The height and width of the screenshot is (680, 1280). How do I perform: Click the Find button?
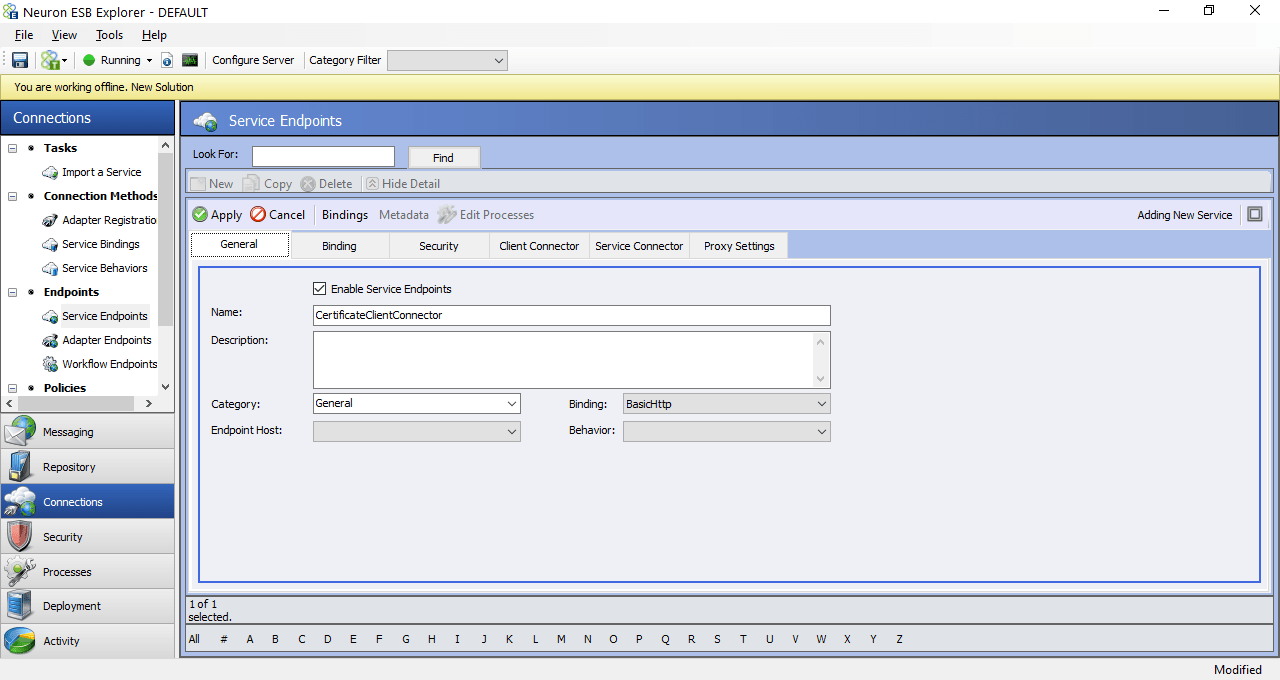[x=444, y=158]
